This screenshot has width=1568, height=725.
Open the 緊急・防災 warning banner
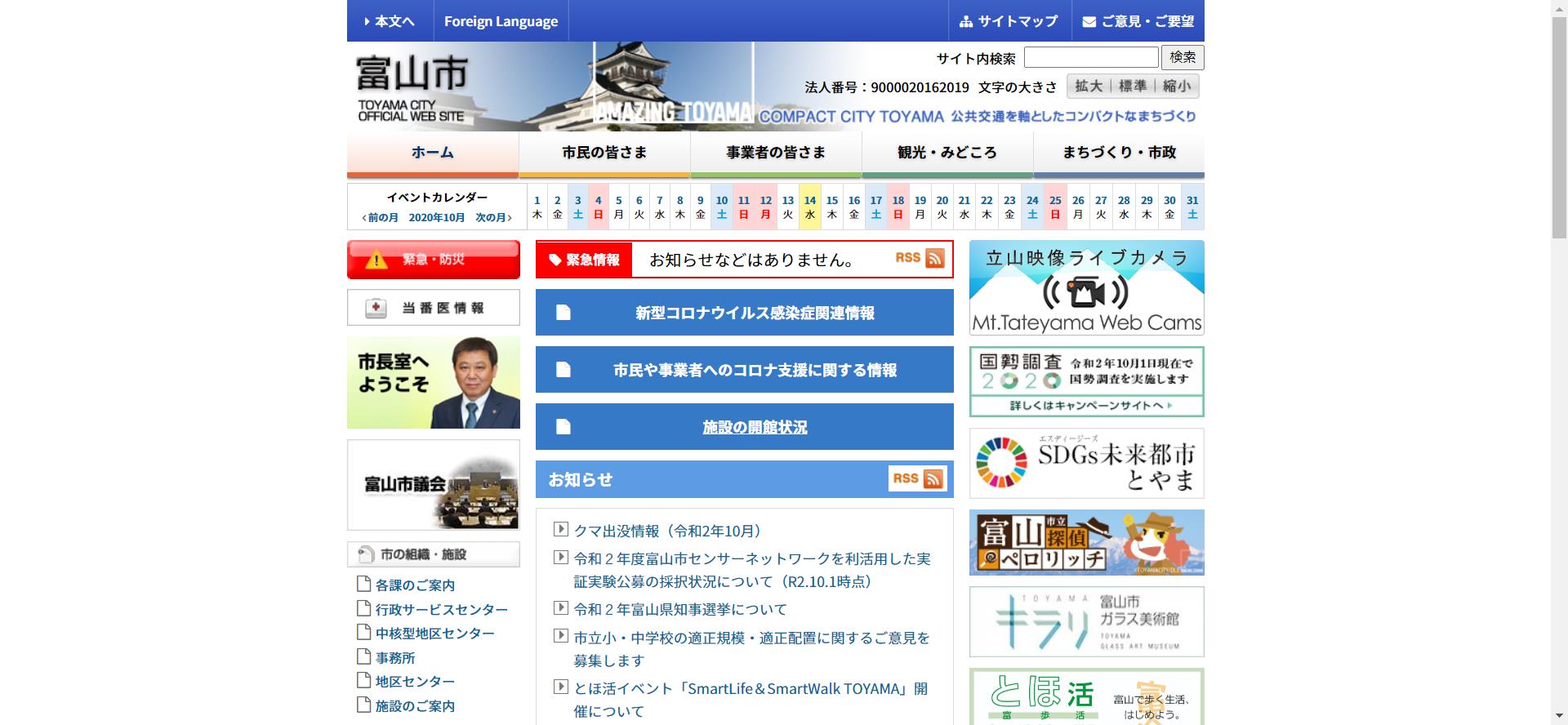click(433, 260)
